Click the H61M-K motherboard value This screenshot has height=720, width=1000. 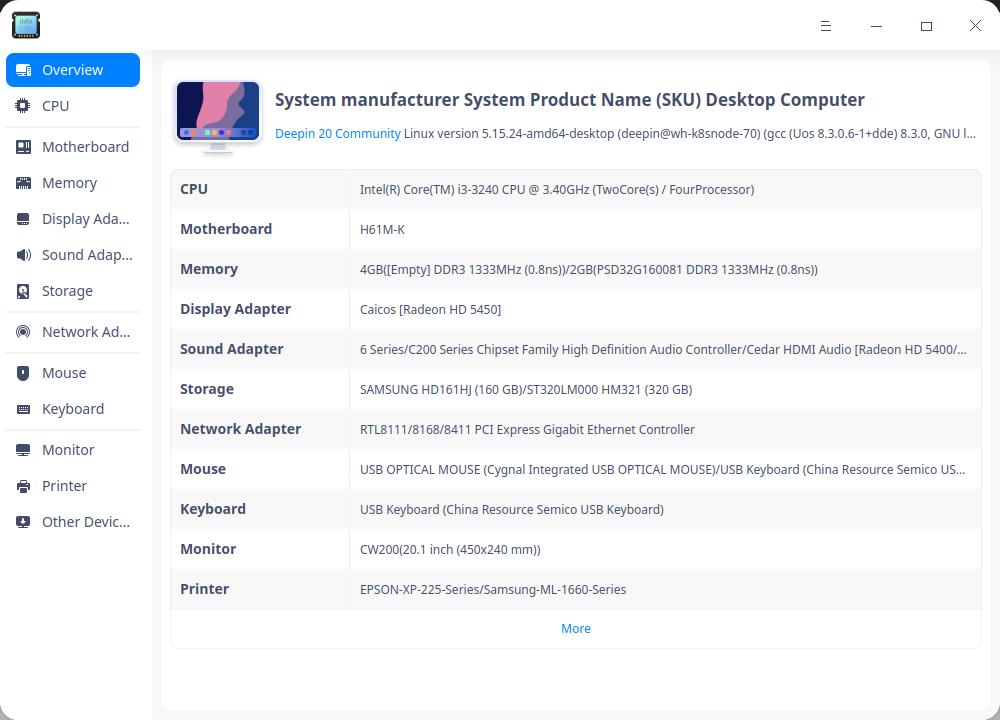tap(382, 230)
